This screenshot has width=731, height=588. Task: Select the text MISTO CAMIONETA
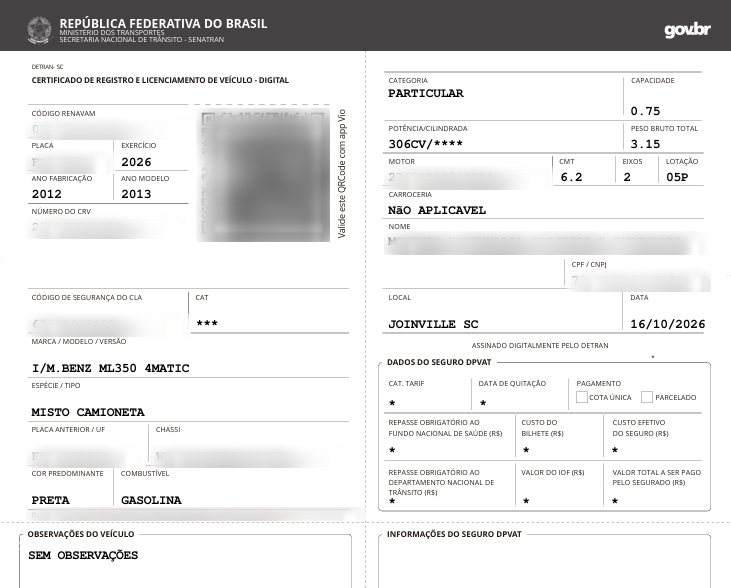88,412
